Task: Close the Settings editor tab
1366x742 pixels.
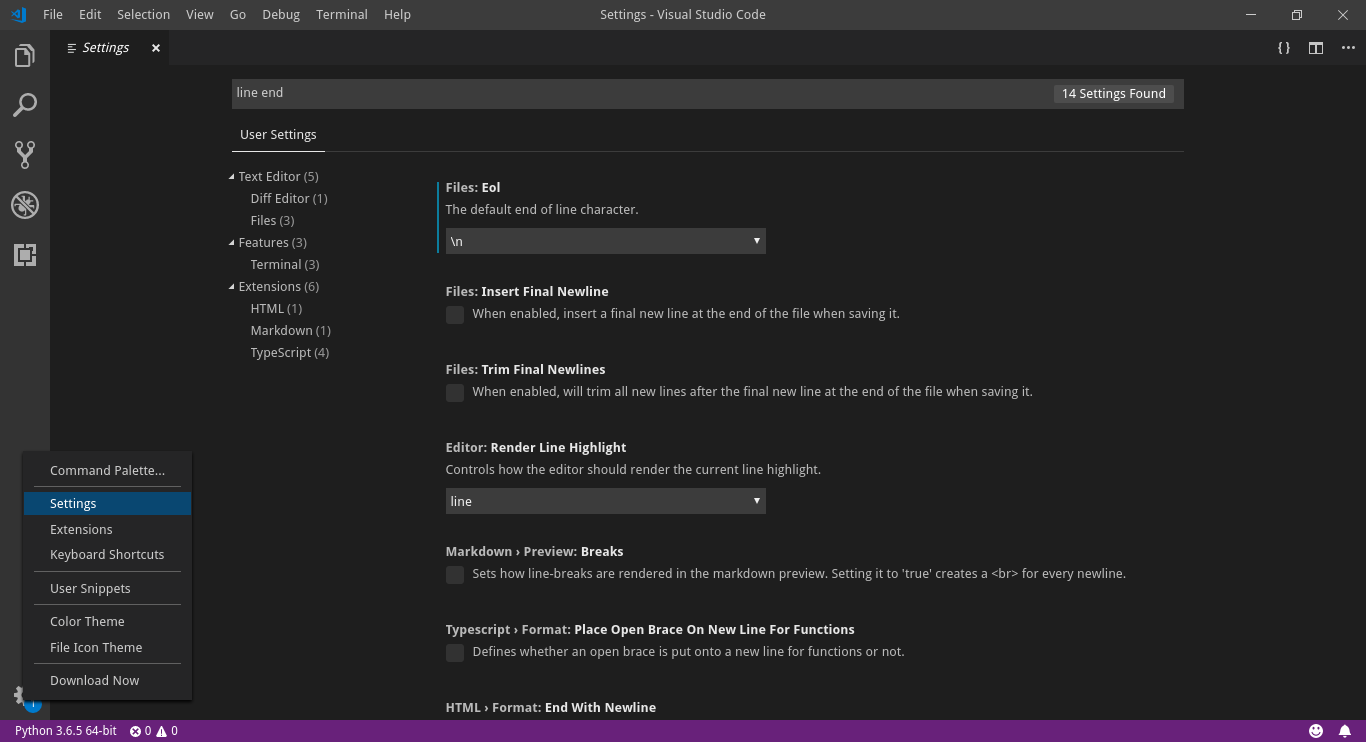Action: pyautogui.click(x=156, y=48)
